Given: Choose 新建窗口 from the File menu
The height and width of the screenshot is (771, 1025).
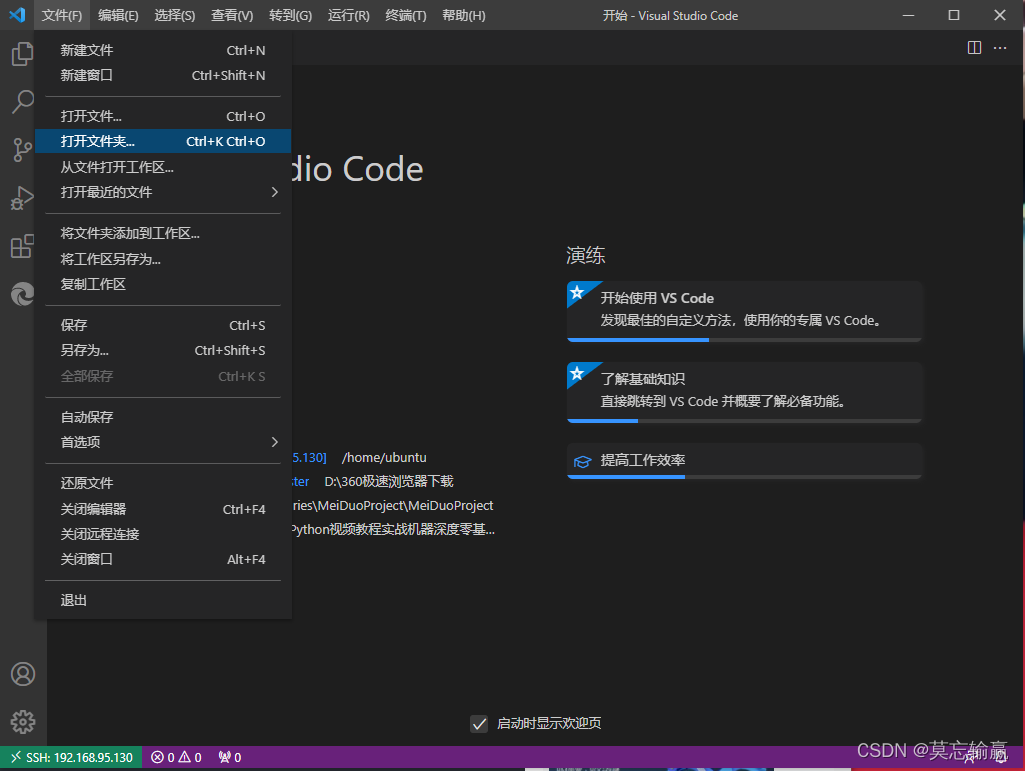Looking at the screenshot, I should (163, 75).
